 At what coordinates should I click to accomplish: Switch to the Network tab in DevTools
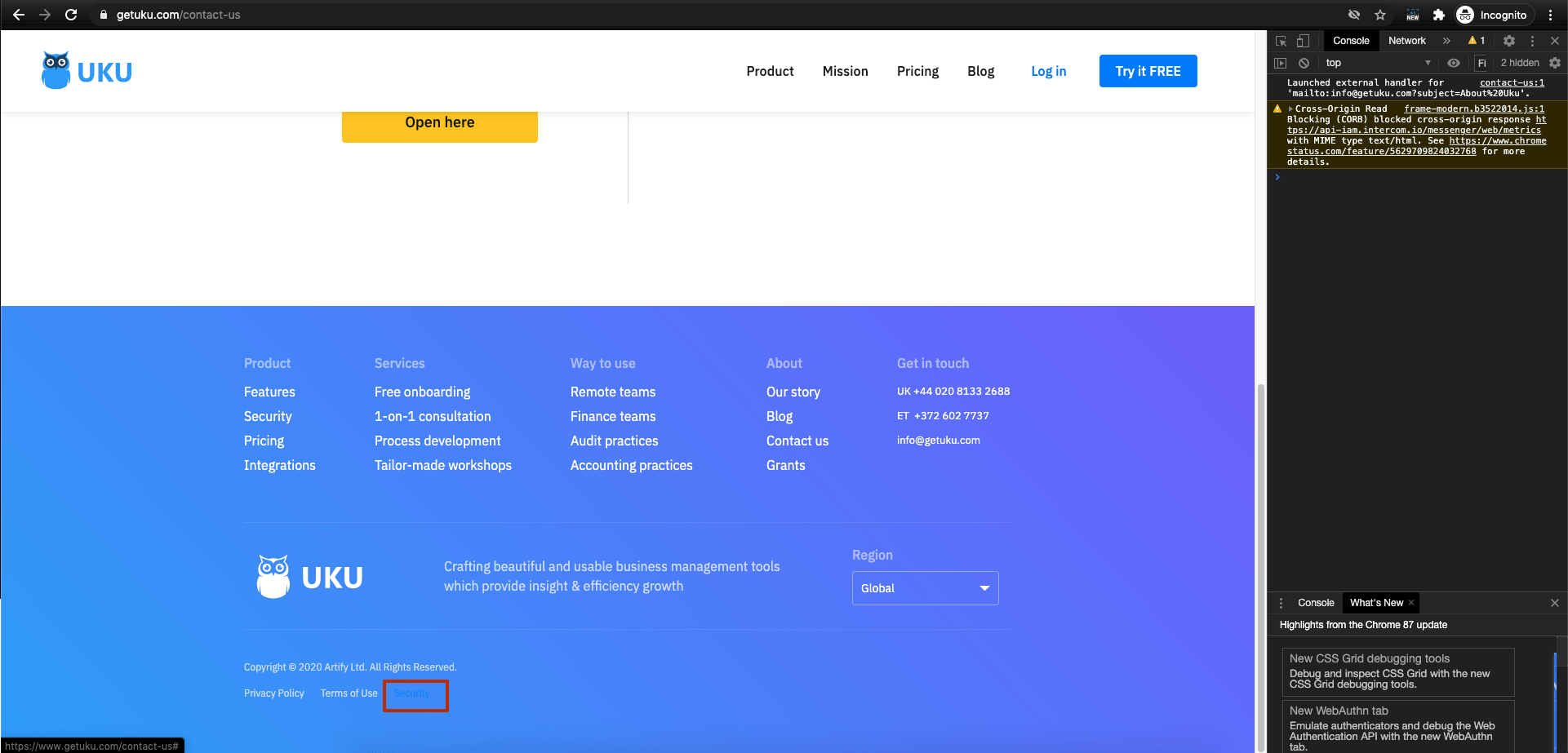point(1407,41)
